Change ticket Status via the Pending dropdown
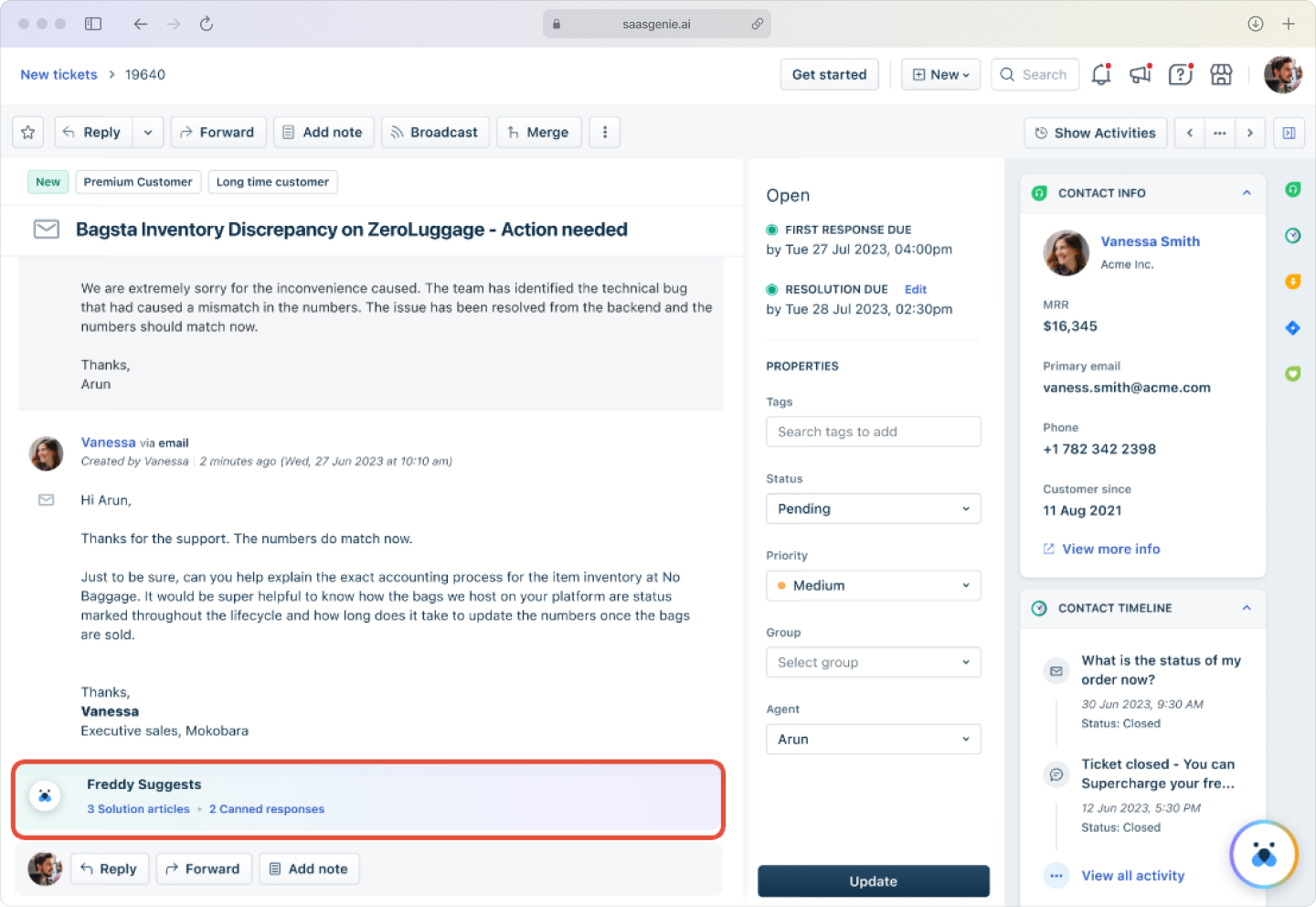1316x907 pixels. (x=873, y=508)
